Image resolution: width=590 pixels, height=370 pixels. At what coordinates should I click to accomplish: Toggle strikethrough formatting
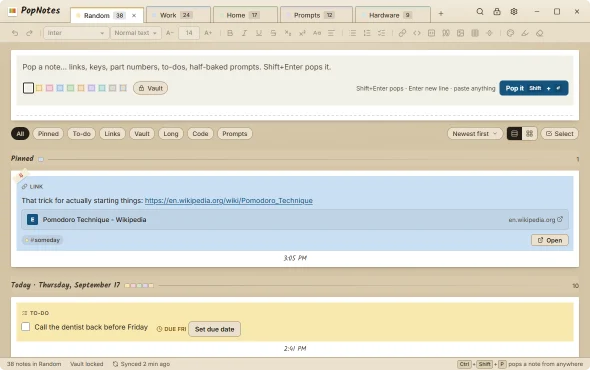(273, 33)
